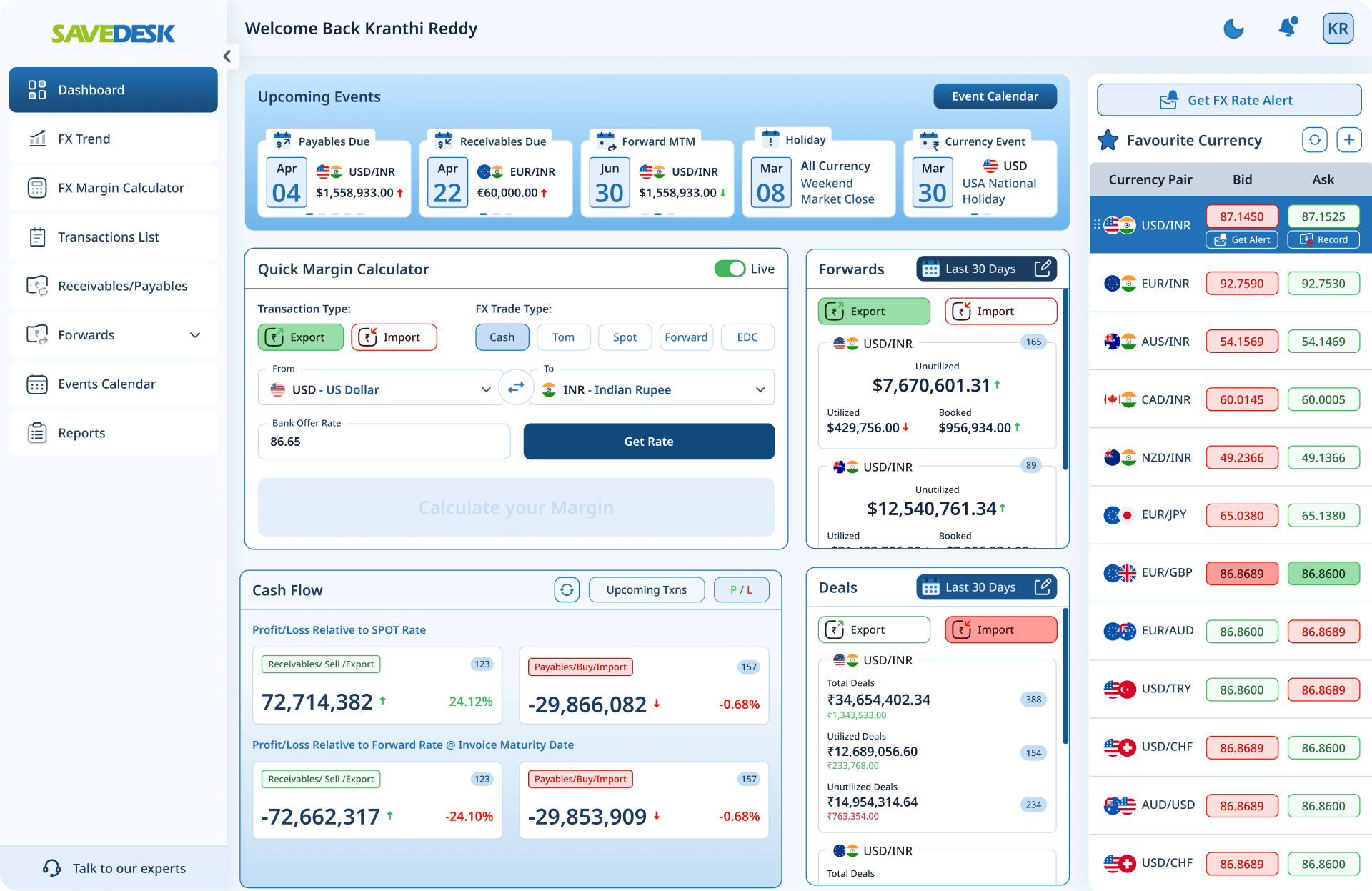Click the Get Rate button

pos(648,442)
